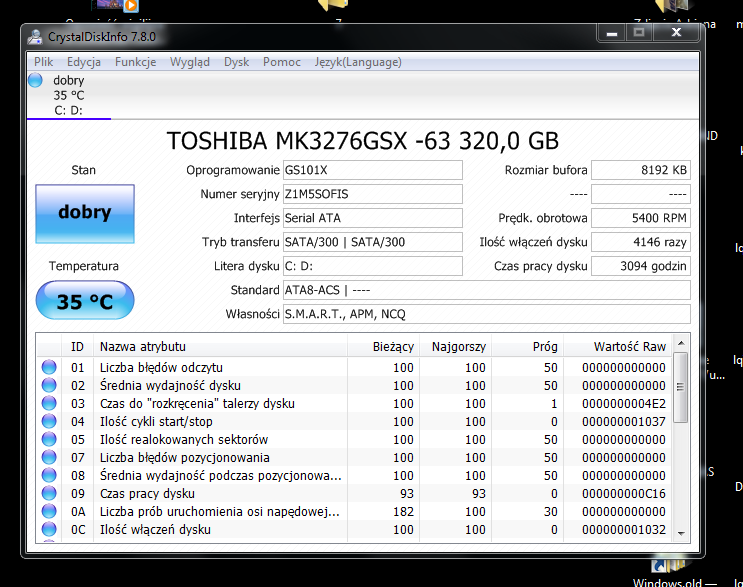
Task: Click the status orb for attribute 03
Action: 49,403
